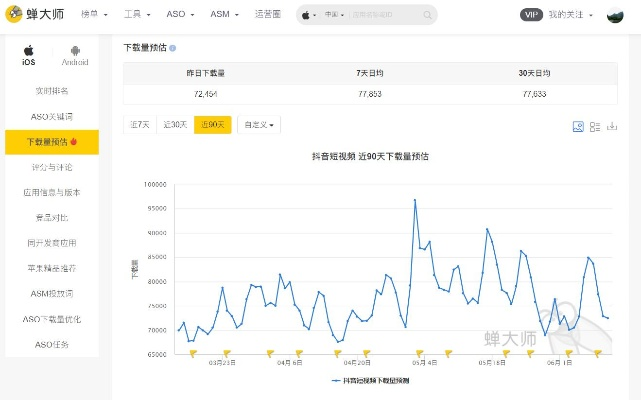
Task: Switch to the iOS platform tab
Action: pyautogui.click(x=29, y=55)
